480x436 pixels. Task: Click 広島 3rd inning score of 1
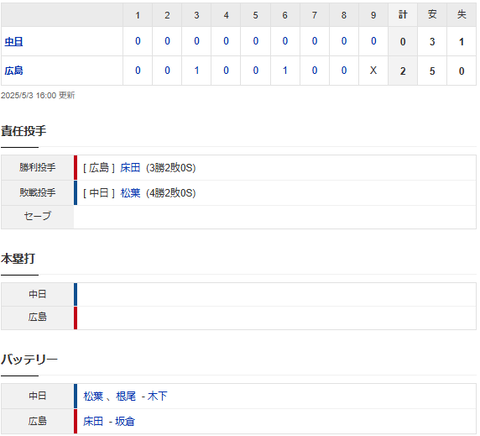pyautogui.click(x=197, y=71)
